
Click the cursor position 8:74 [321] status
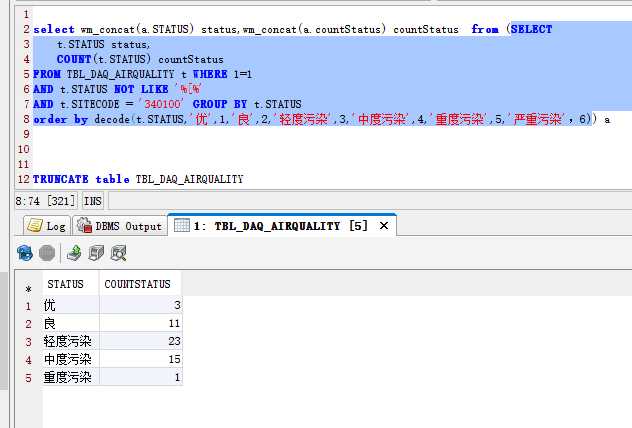coord(46,201)
